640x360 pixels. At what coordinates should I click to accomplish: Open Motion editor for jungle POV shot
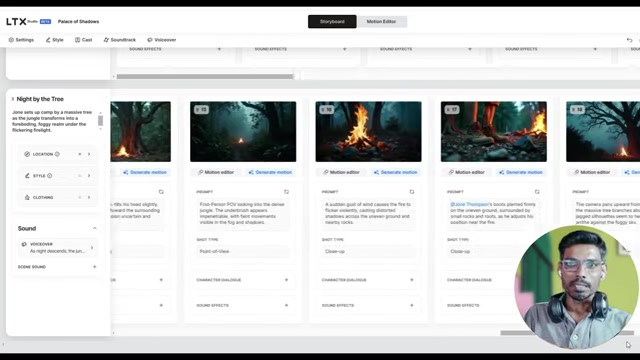[x=216, y=172]
